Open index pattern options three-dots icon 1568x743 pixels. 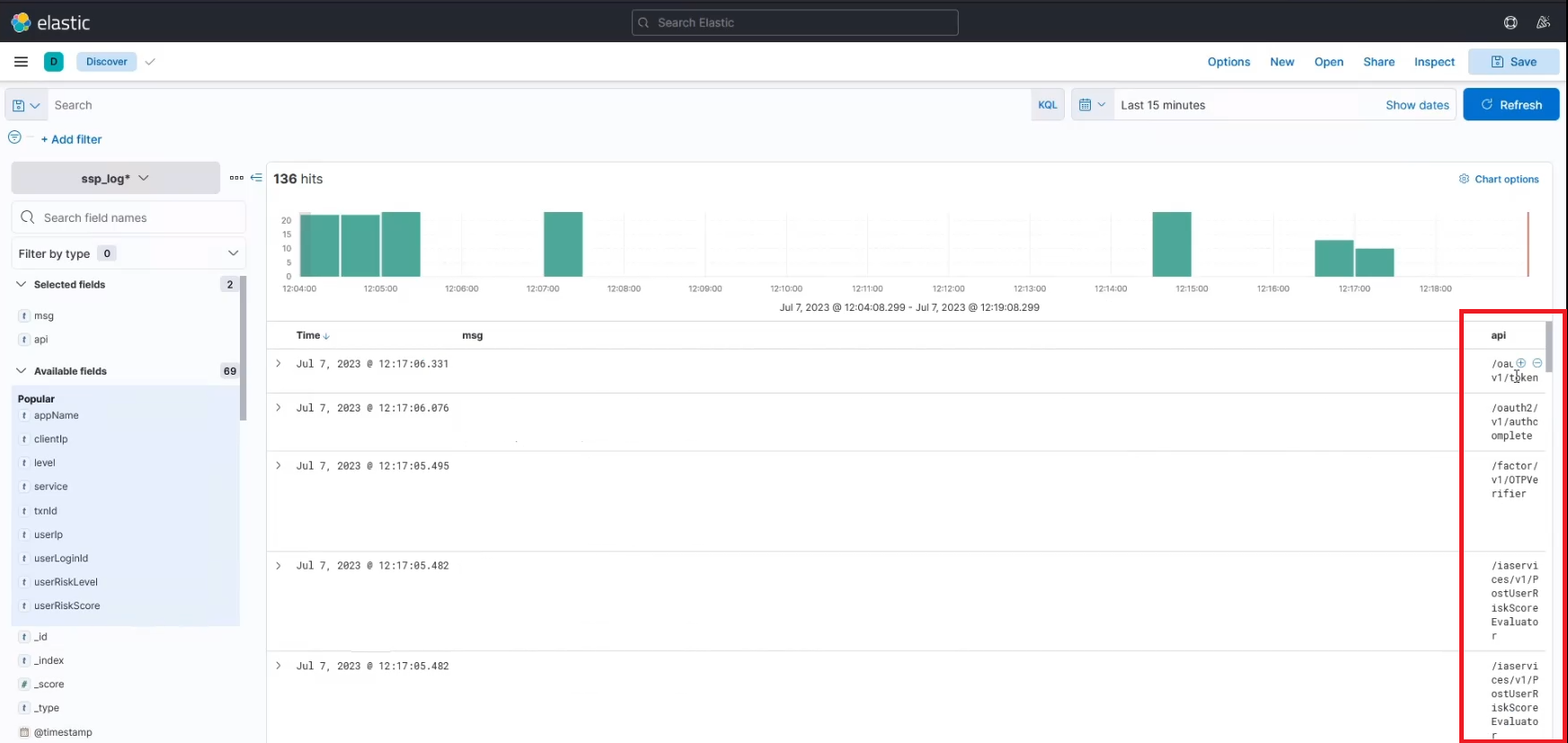[x=236, y=178]
